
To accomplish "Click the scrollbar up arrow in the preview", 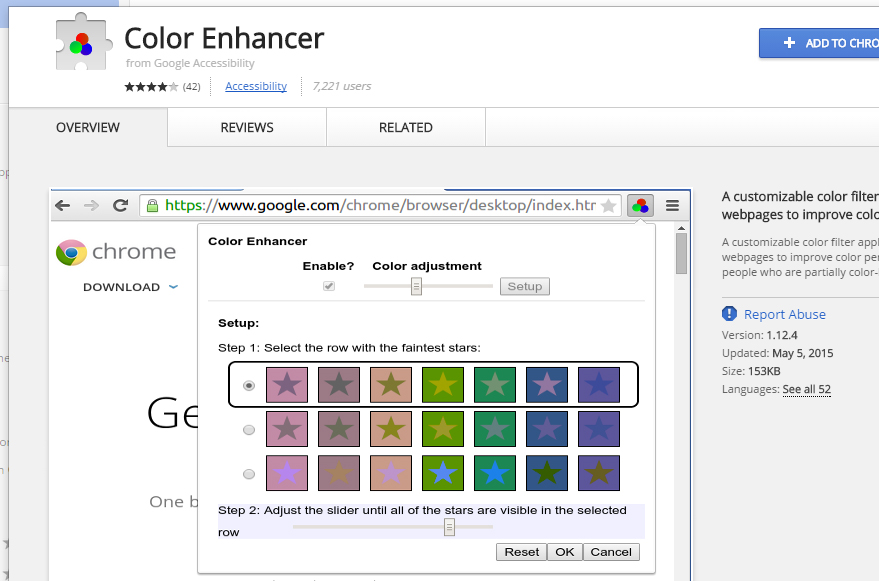I will [681, 228].
